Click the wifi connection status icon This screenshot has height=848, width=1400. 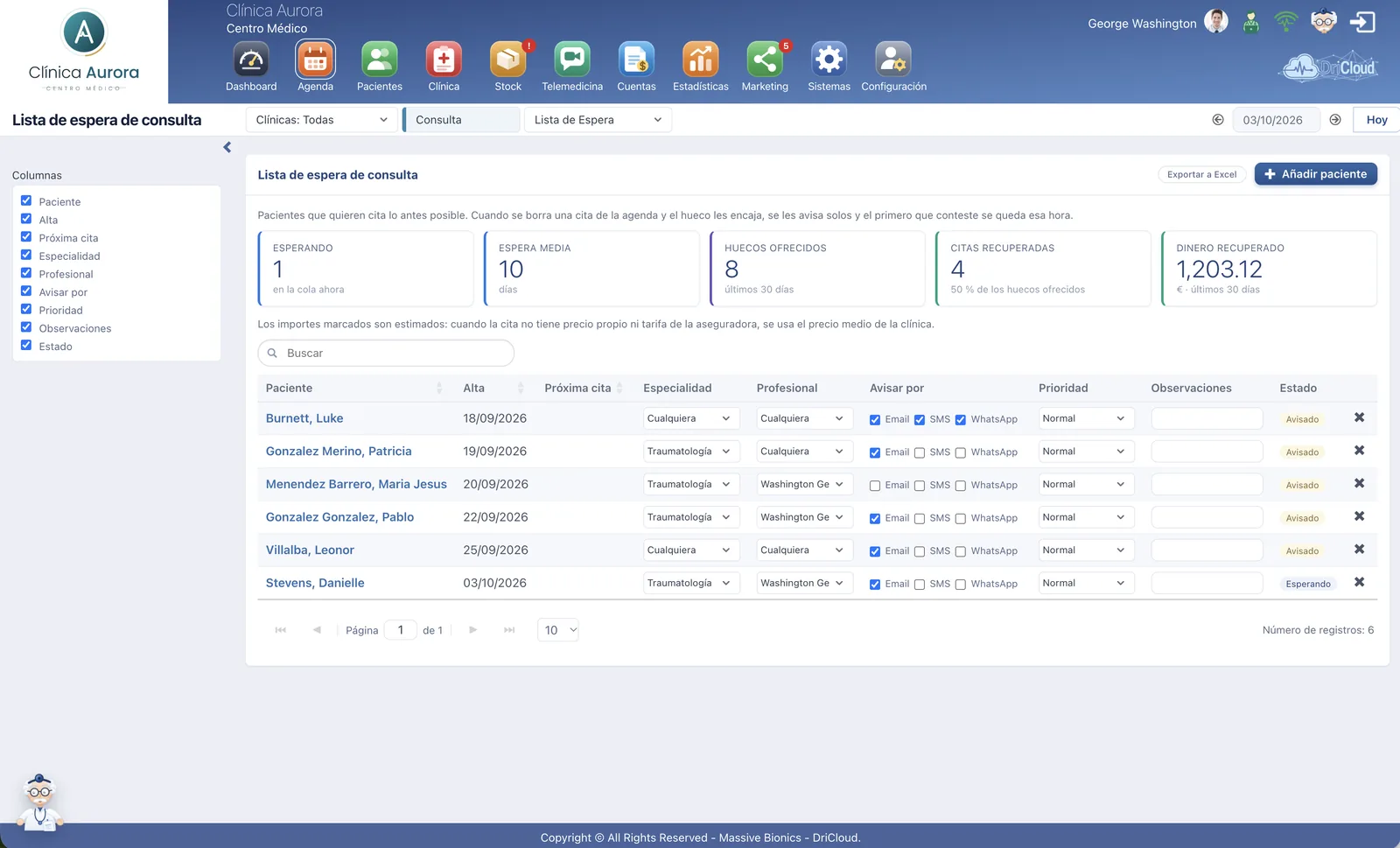click(x=1285, y=22)
